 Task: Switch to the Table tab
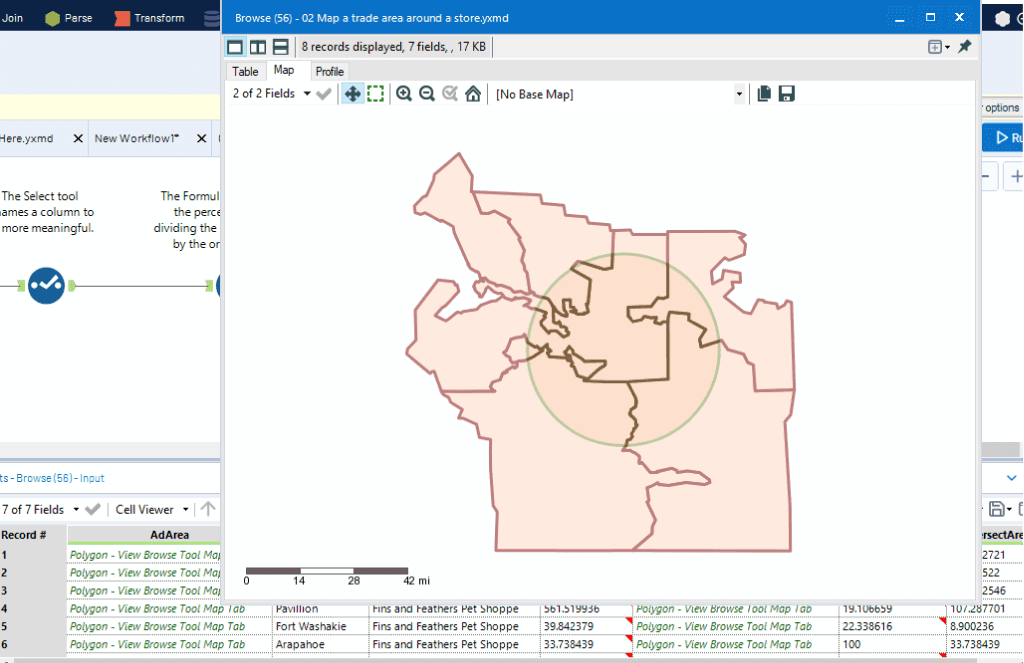245,71
